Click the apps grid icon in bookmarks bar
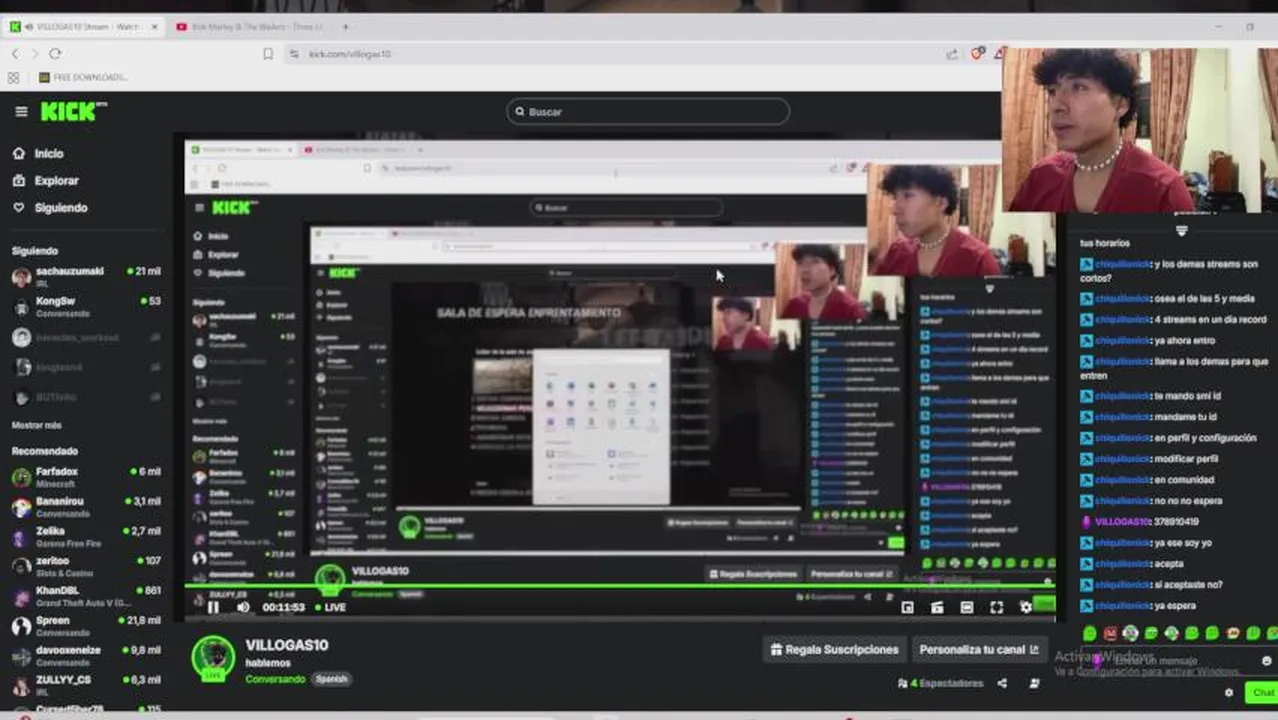 pyautogui.click(x=13, y=77)
